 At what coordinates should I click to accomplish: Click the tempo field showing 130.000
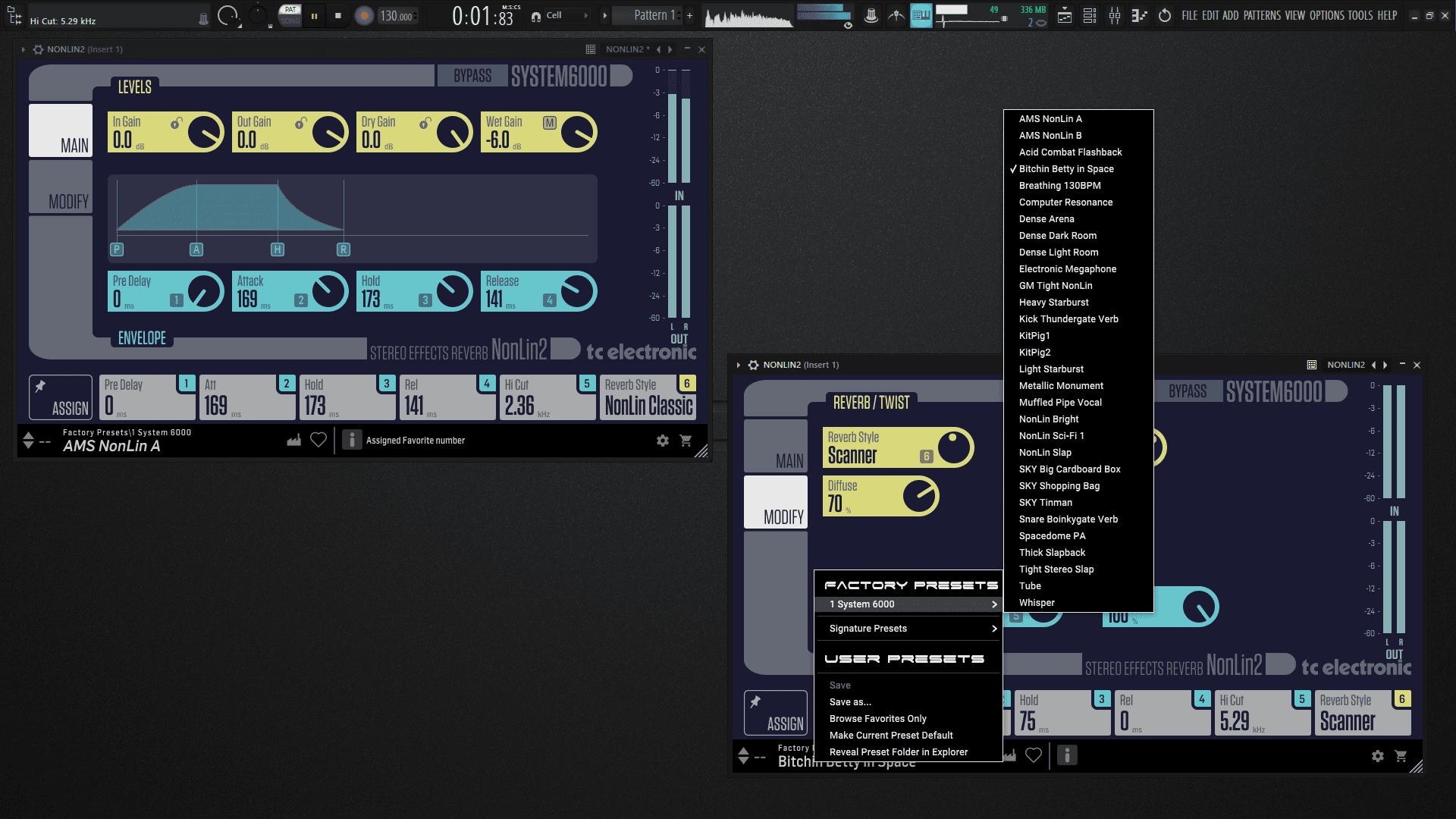[397, 16]
